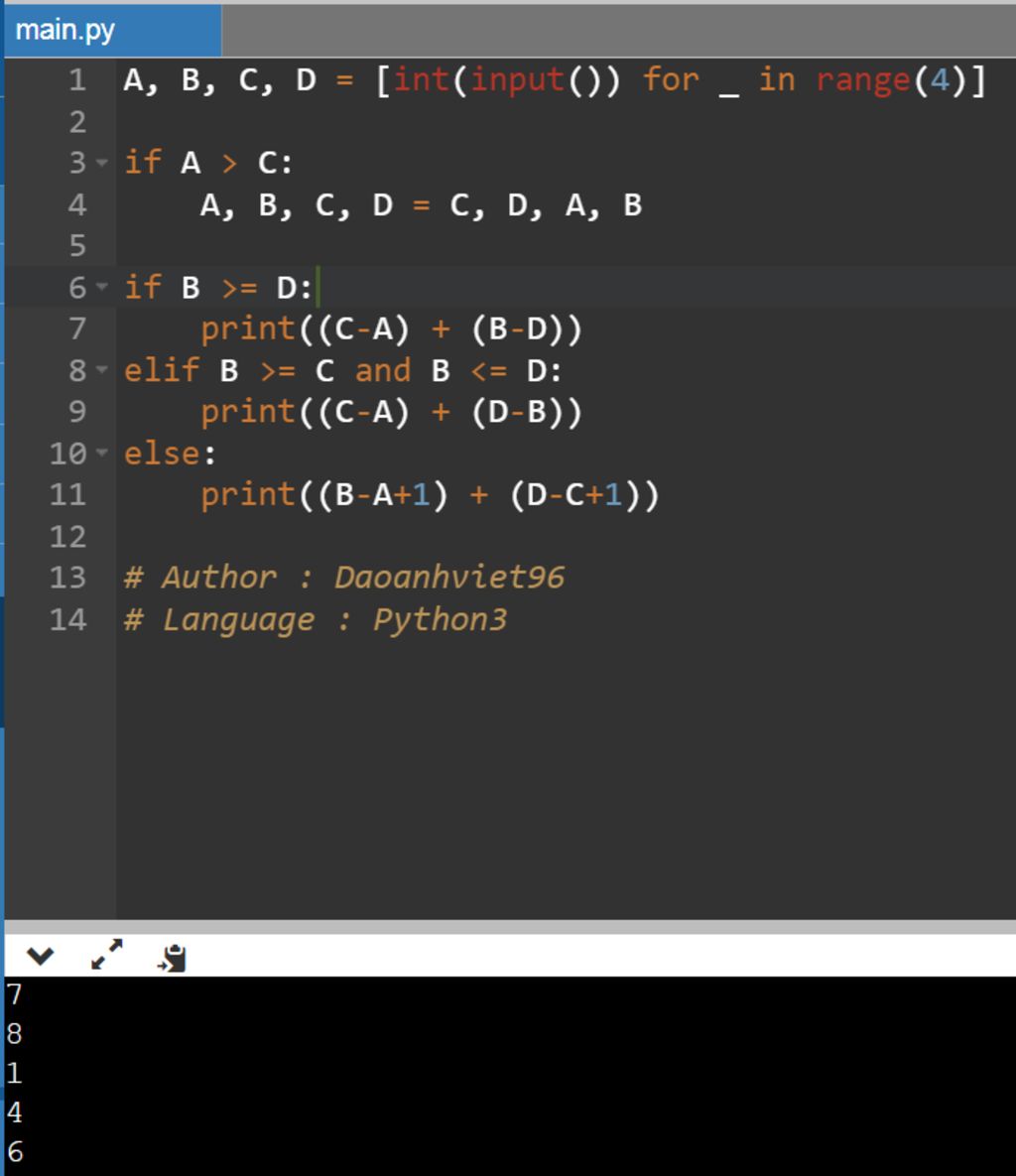1016x1176 pixels.
Task: Switch to the main.py tab
Action: click(x=112, y=31)
